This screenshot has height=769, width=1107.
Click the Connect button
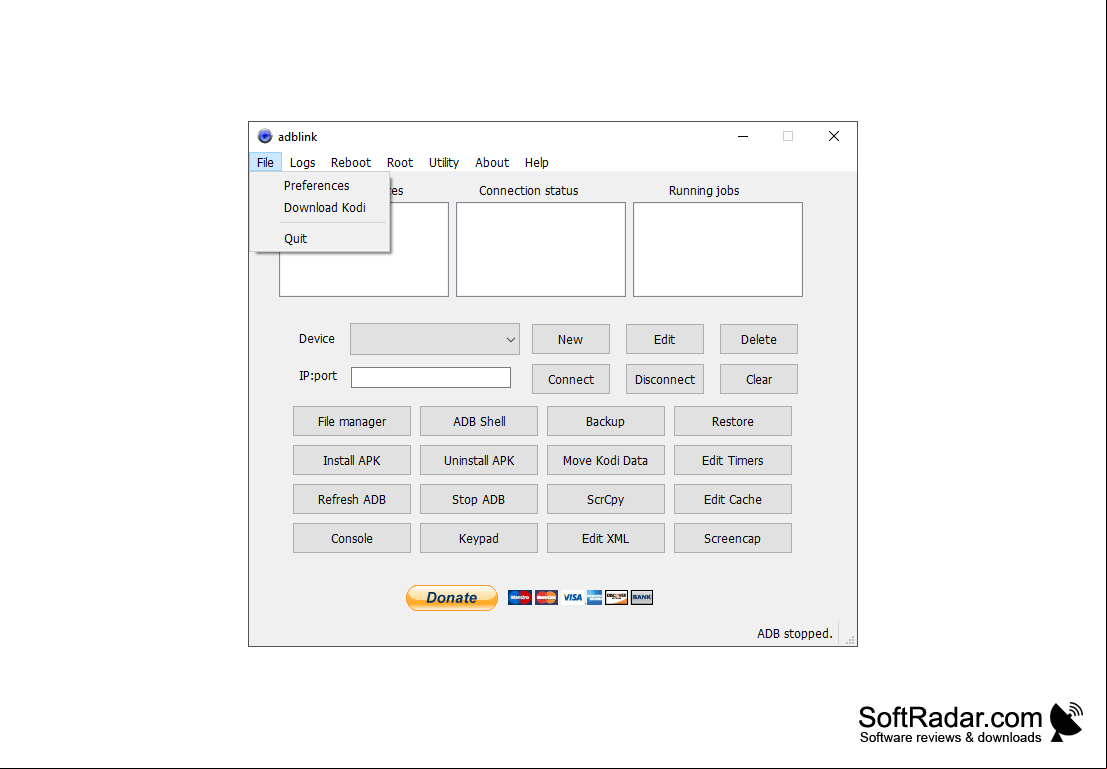point(570,379)
